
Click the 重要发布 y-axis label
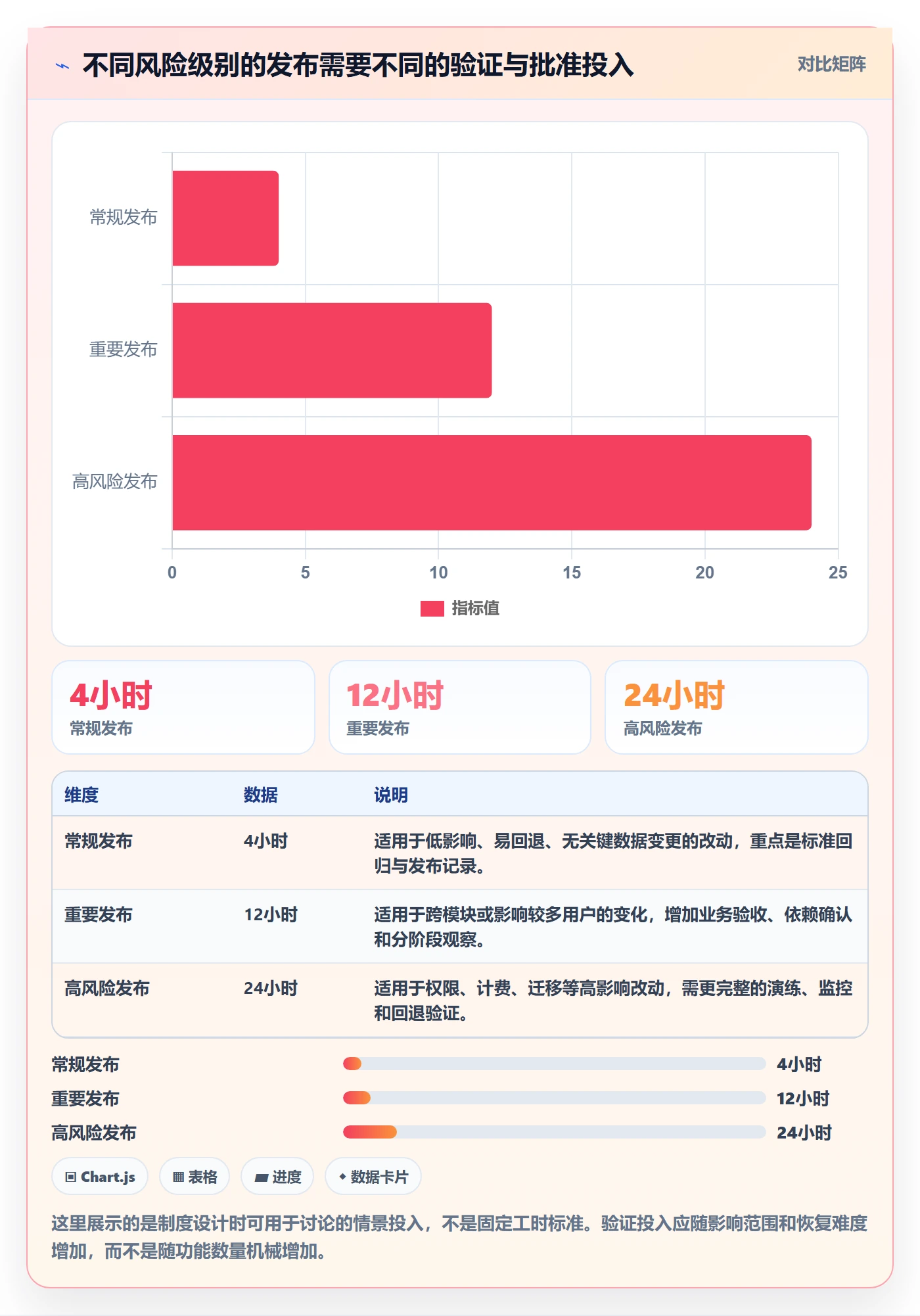(123, 350)
